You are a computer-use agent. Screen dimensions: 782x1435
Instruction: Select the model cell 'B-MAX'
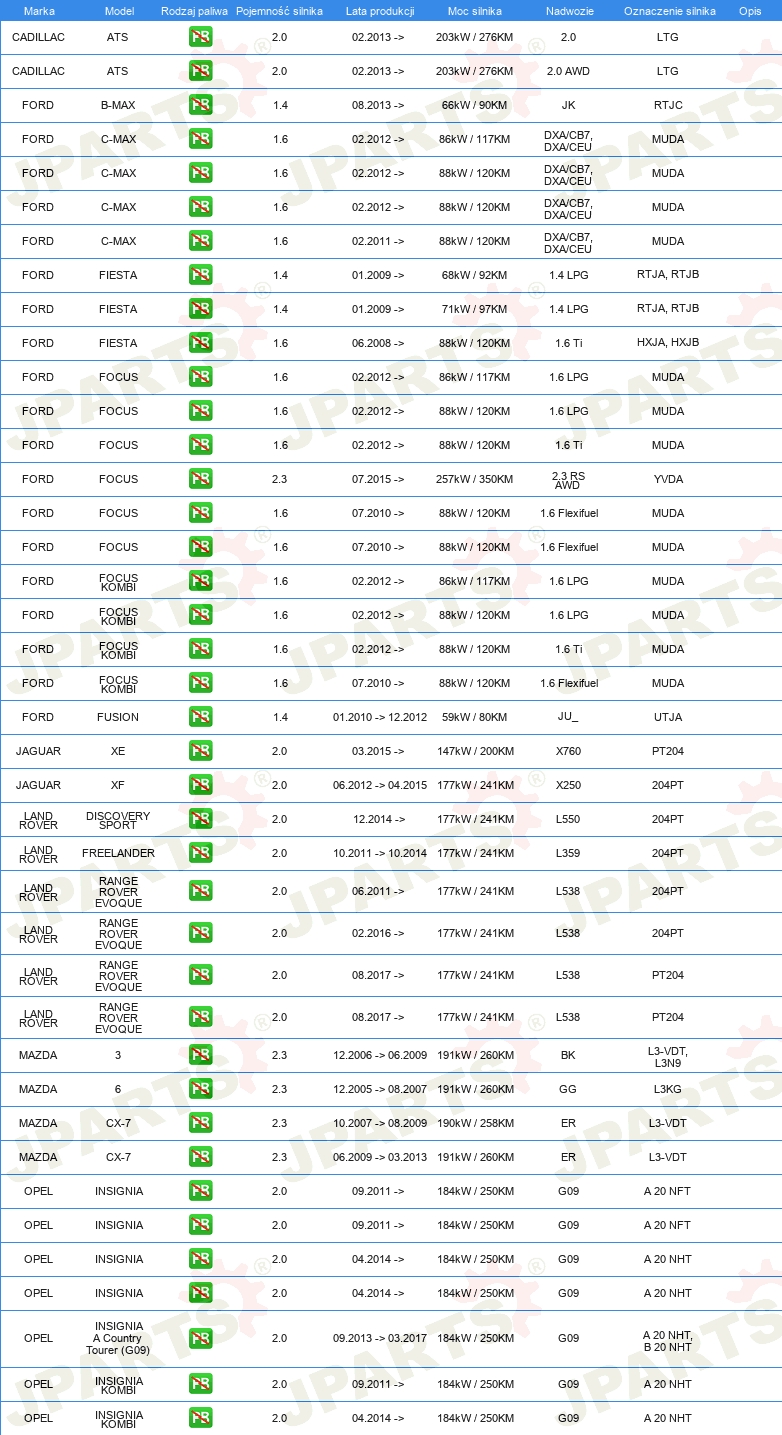pyautogui.click(x=118, y=105)
